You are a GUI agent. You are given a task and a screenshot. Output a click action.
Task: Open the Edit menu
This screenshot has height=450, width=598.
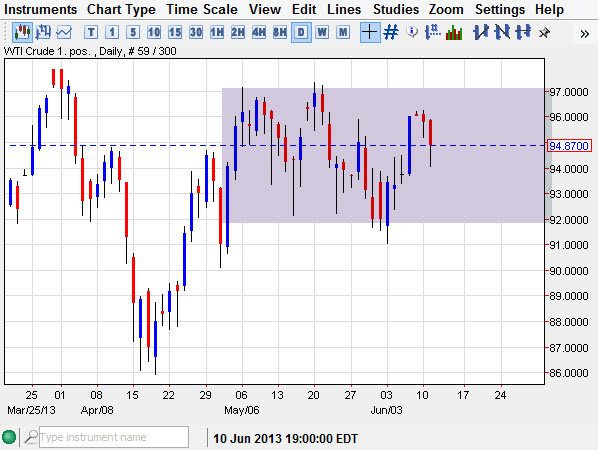click(x=304, y=9)
